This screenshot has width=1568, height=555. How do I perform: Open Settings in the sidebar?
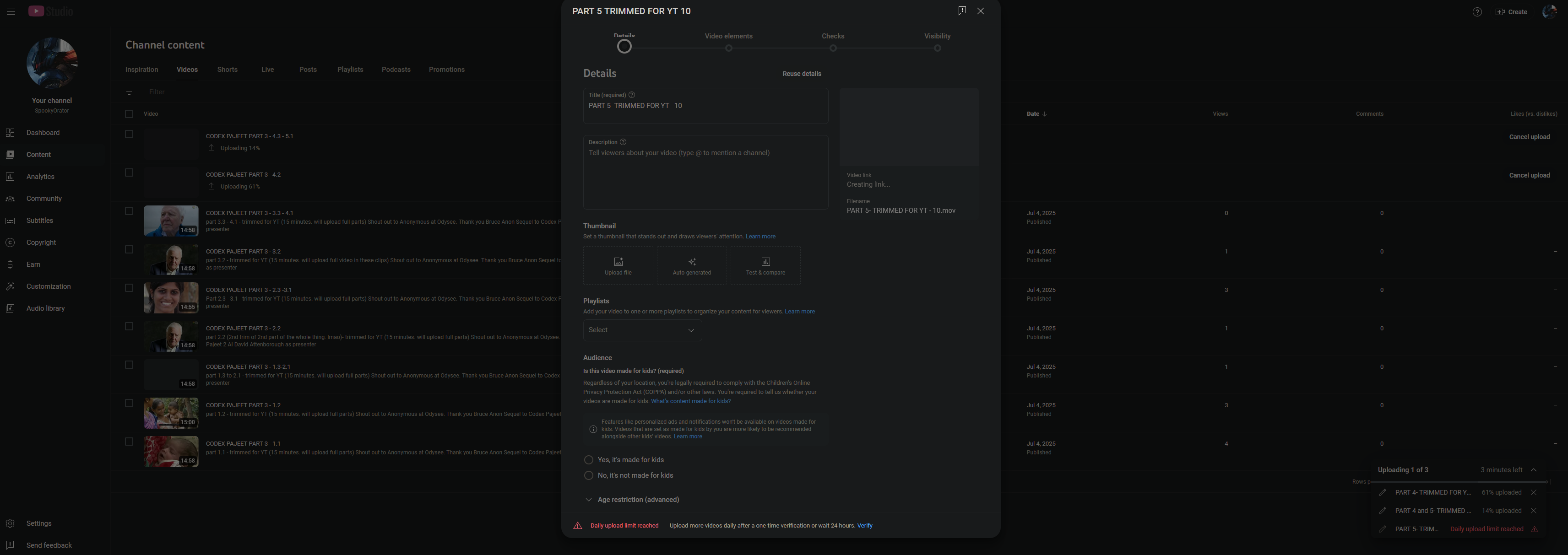coord(38,523)
